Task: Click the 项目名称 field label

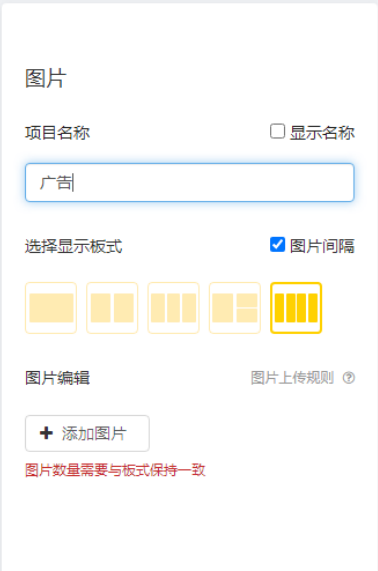Action: click(58, 133)
